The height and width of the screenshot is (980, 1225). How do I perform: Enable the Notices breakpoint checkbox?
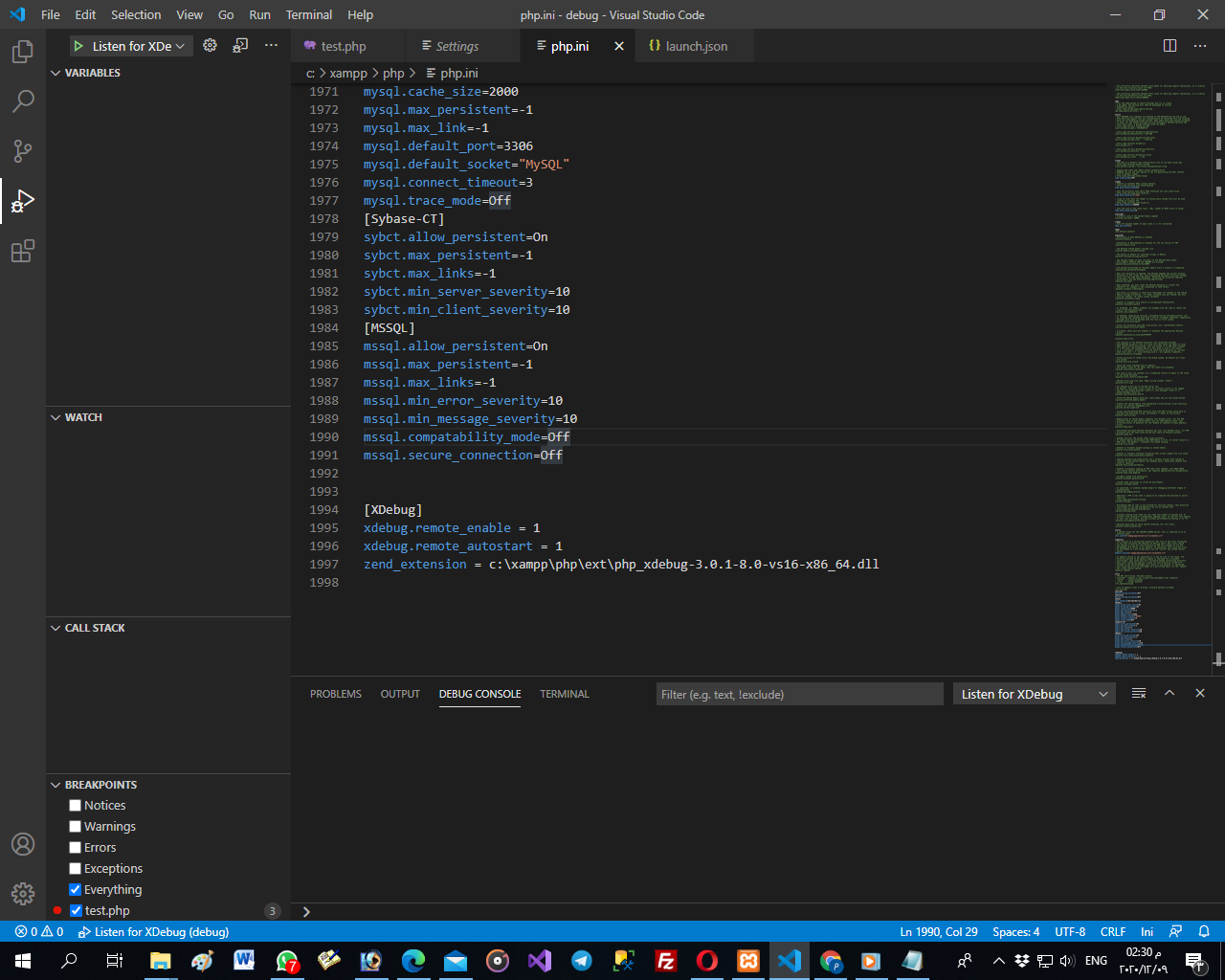tap(76, 806)
